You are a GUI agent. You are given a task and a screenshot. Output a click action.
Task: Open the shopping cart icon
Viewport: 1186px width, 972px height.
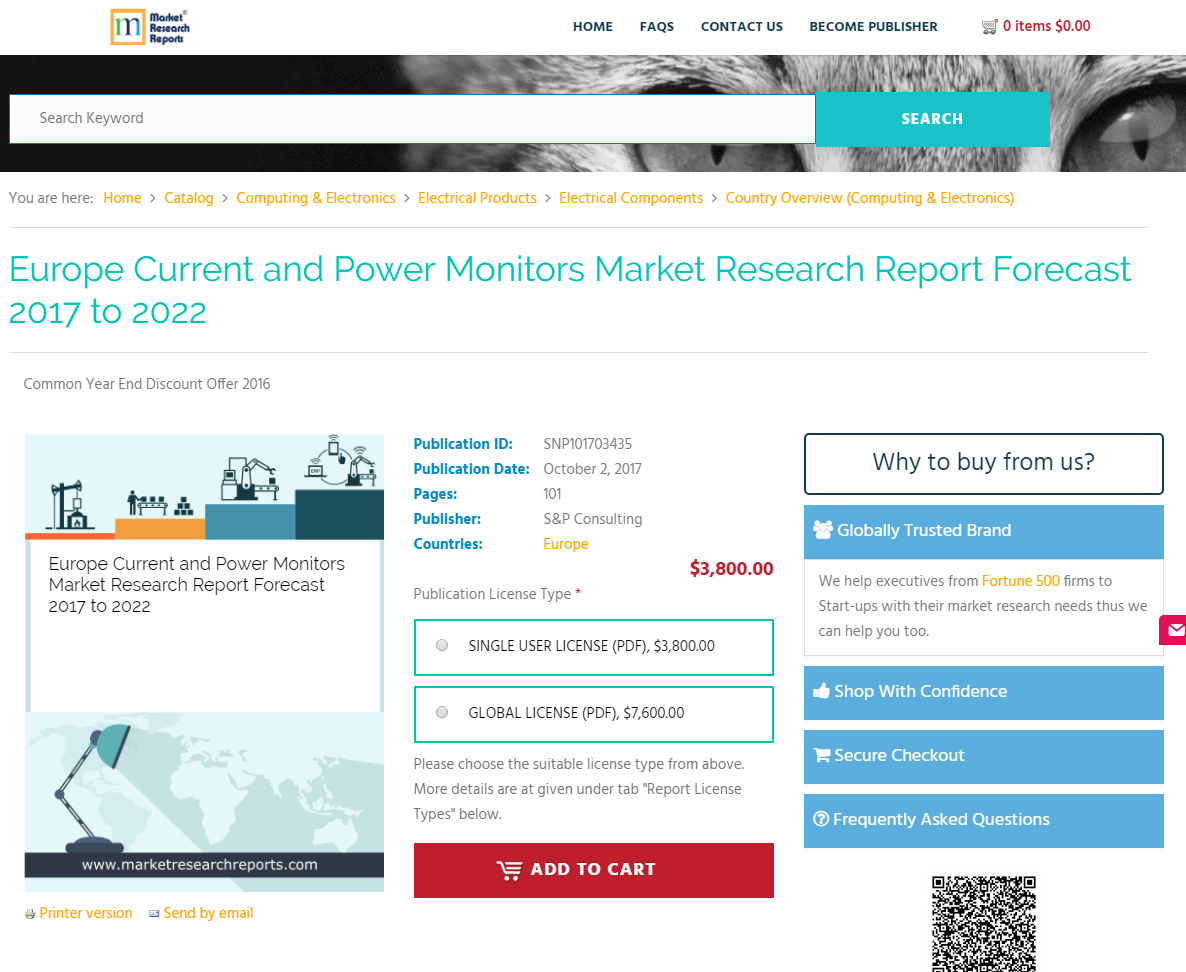[x=990, y=27]
